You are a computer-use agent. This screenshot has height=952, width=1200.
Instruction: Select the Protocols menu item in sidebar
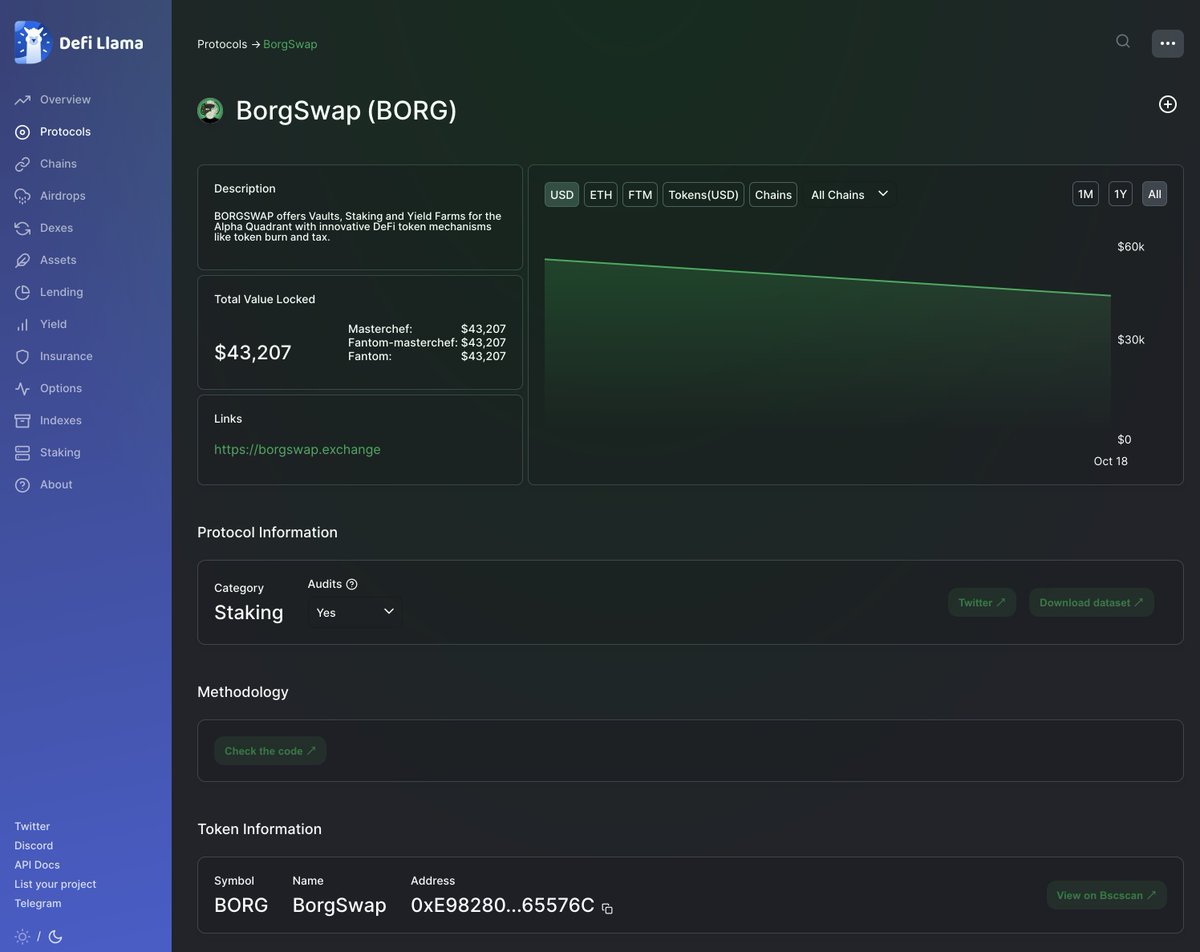64,131
